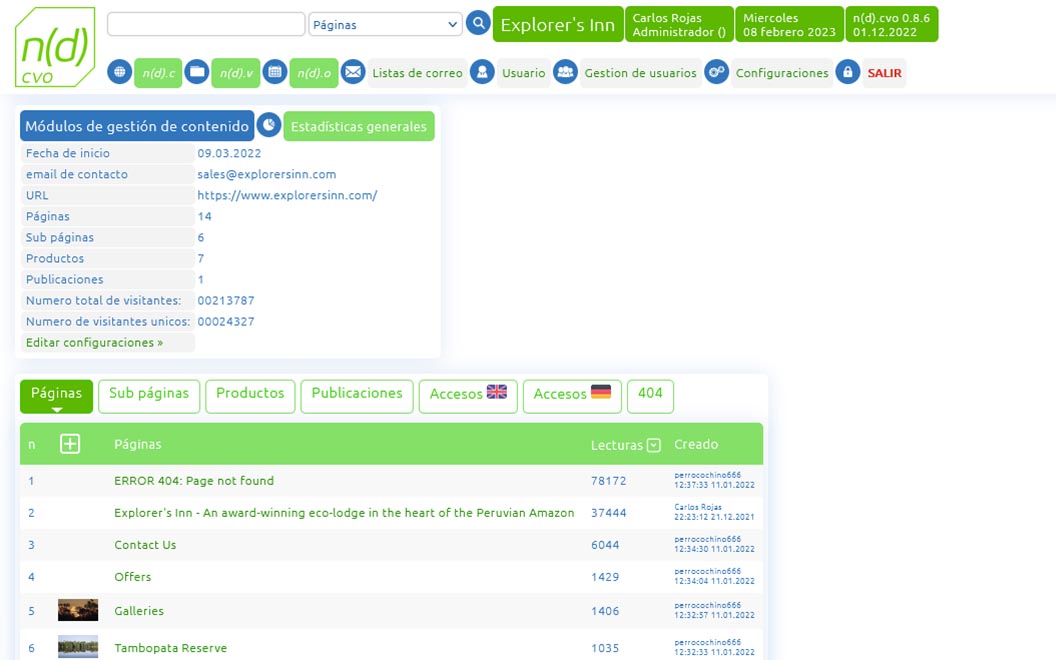Open the n(d).v module
This screenshot has height=660, width=1056.
236,73
